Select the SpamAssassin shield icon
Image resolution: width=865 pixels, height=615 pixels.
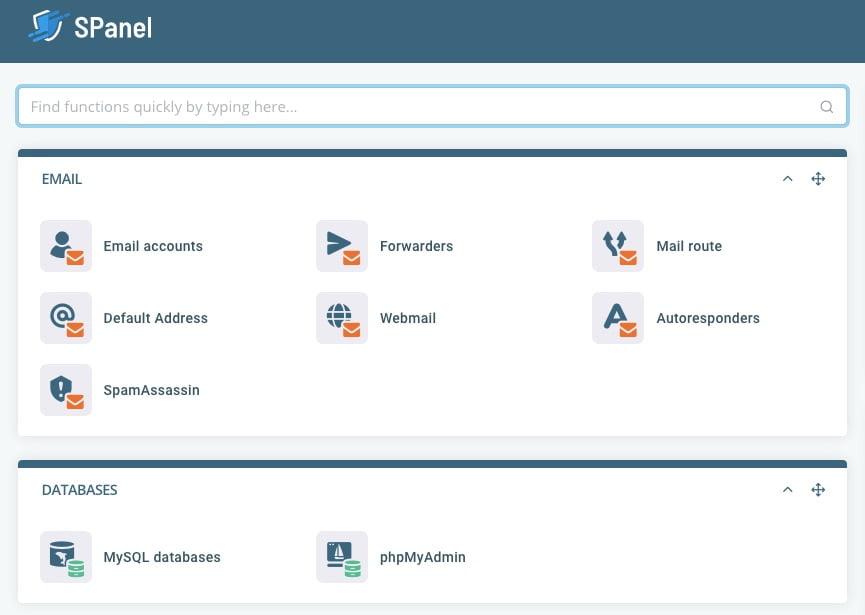click(66, 390)
